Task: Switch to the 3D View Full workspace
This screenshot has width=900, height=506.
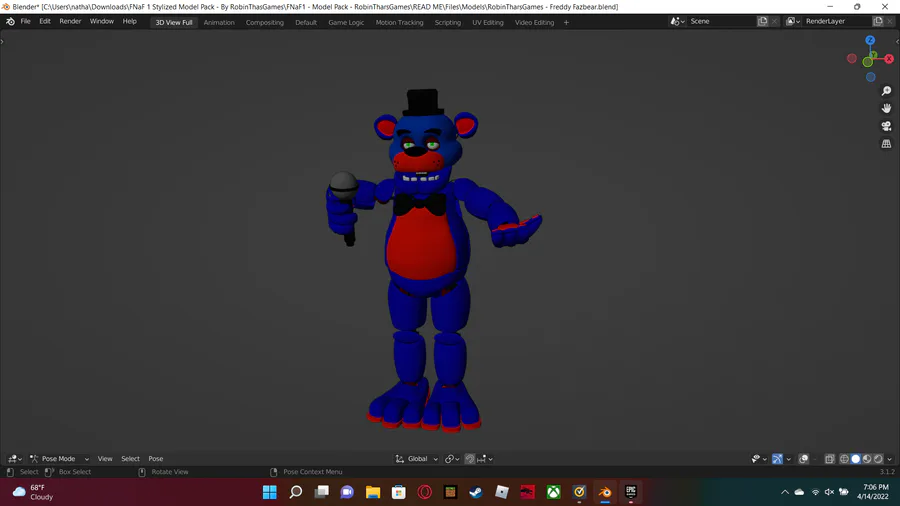Action: [174, 22]
